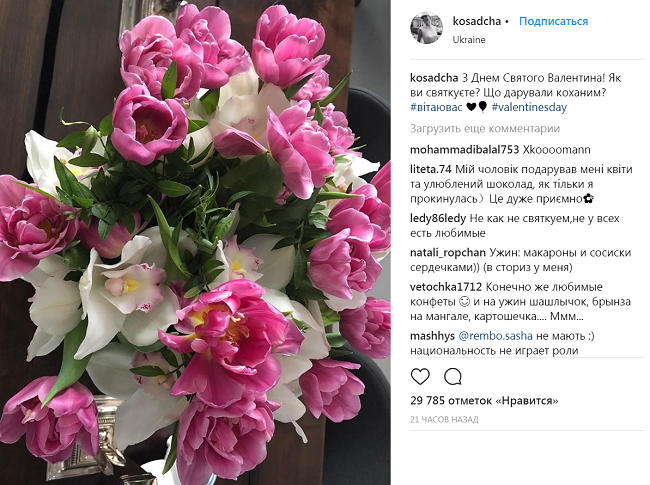Open the #вітаювас hashtag
Image resolution: width=650 pixels, height=485 pixels.
click(436, 107)
